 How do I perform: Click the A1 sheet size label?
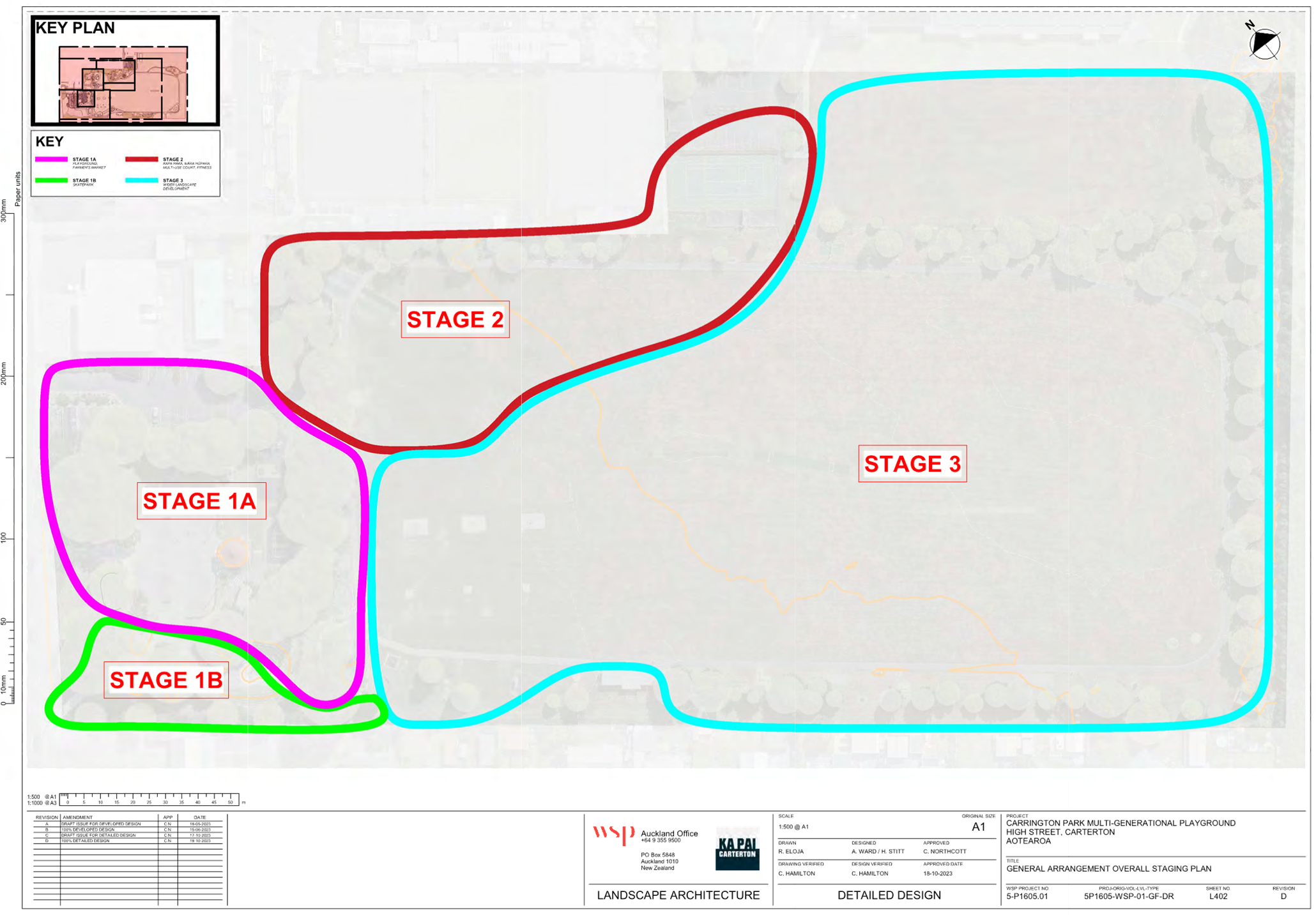point(978,828)
